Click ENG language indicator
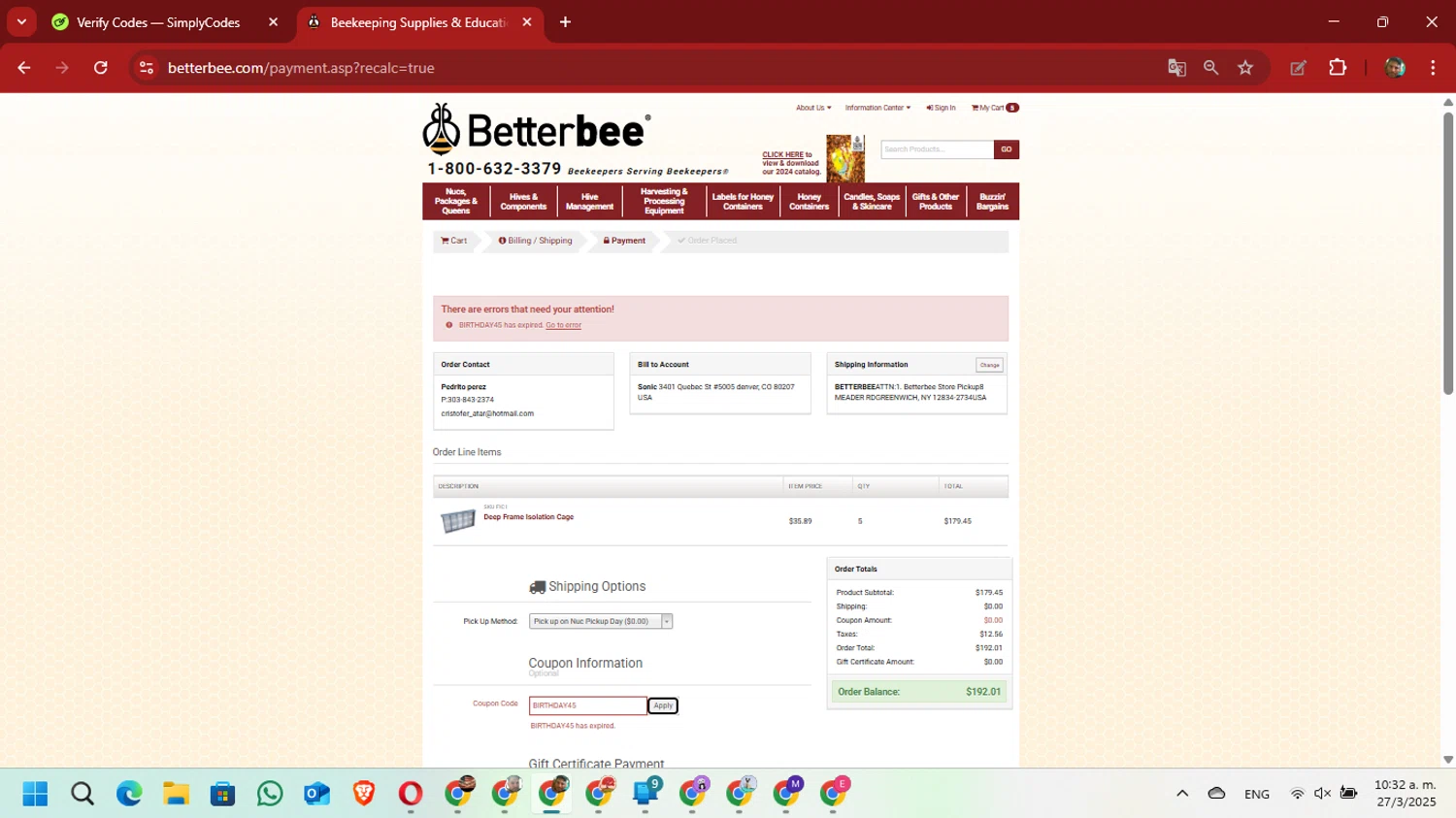1456x818 pixels. pyautogui.click(x=1257, y=794)
